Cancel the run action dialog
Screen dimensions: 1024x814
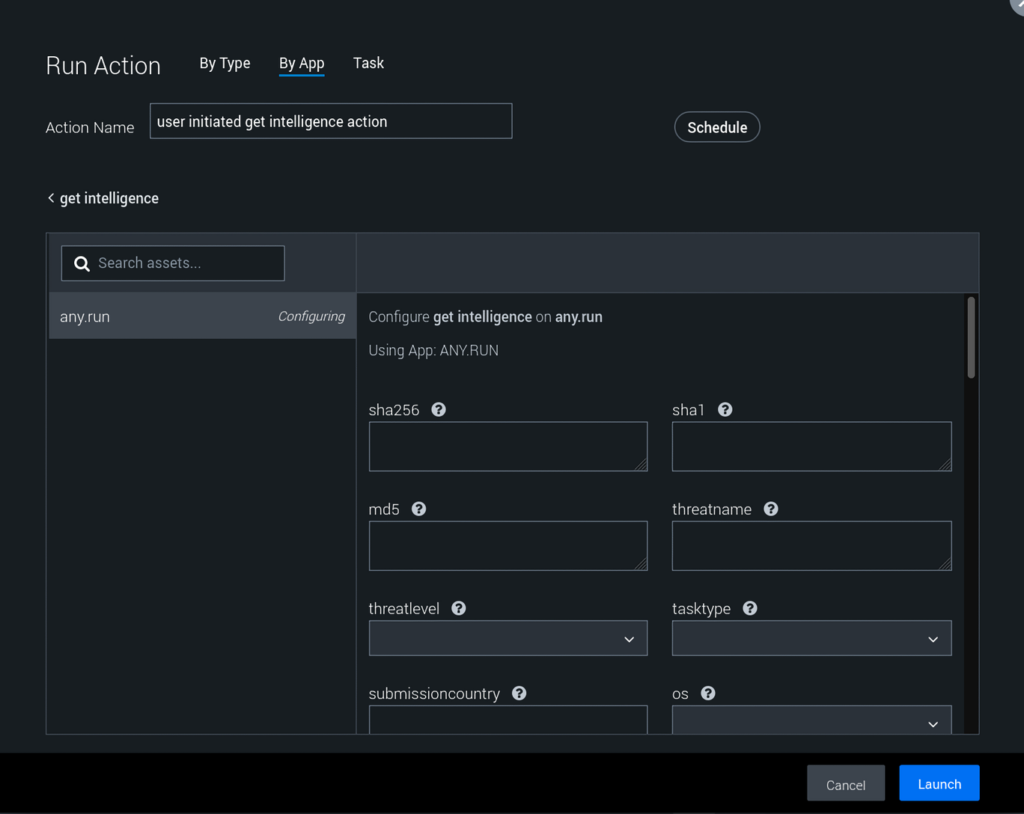845,785
